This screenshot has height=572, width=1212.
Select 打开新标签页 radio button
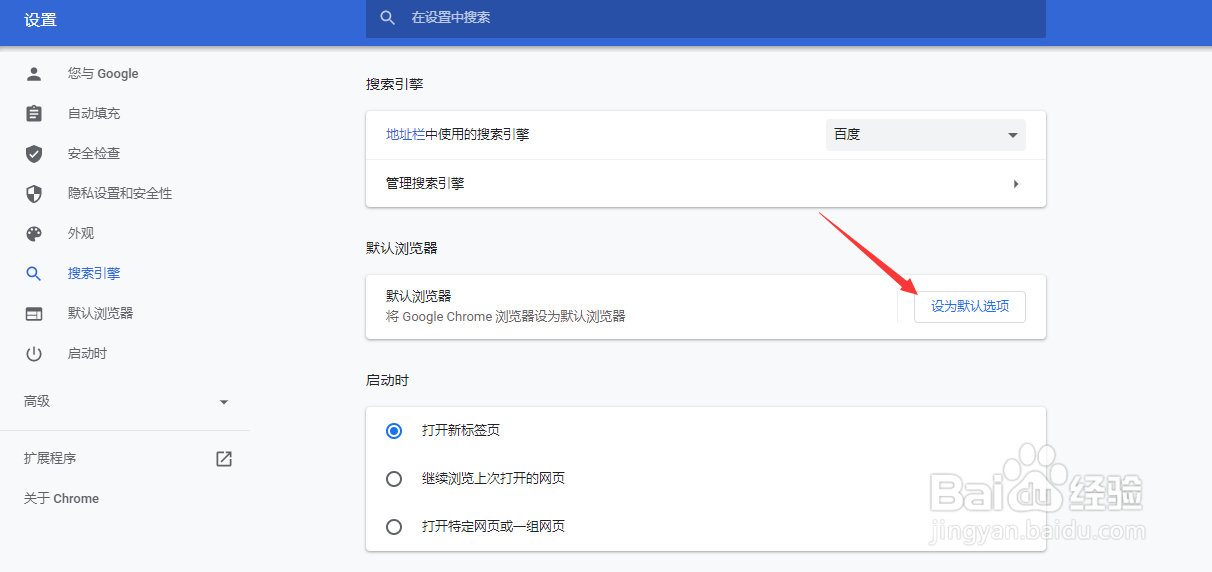coord(394,430)
